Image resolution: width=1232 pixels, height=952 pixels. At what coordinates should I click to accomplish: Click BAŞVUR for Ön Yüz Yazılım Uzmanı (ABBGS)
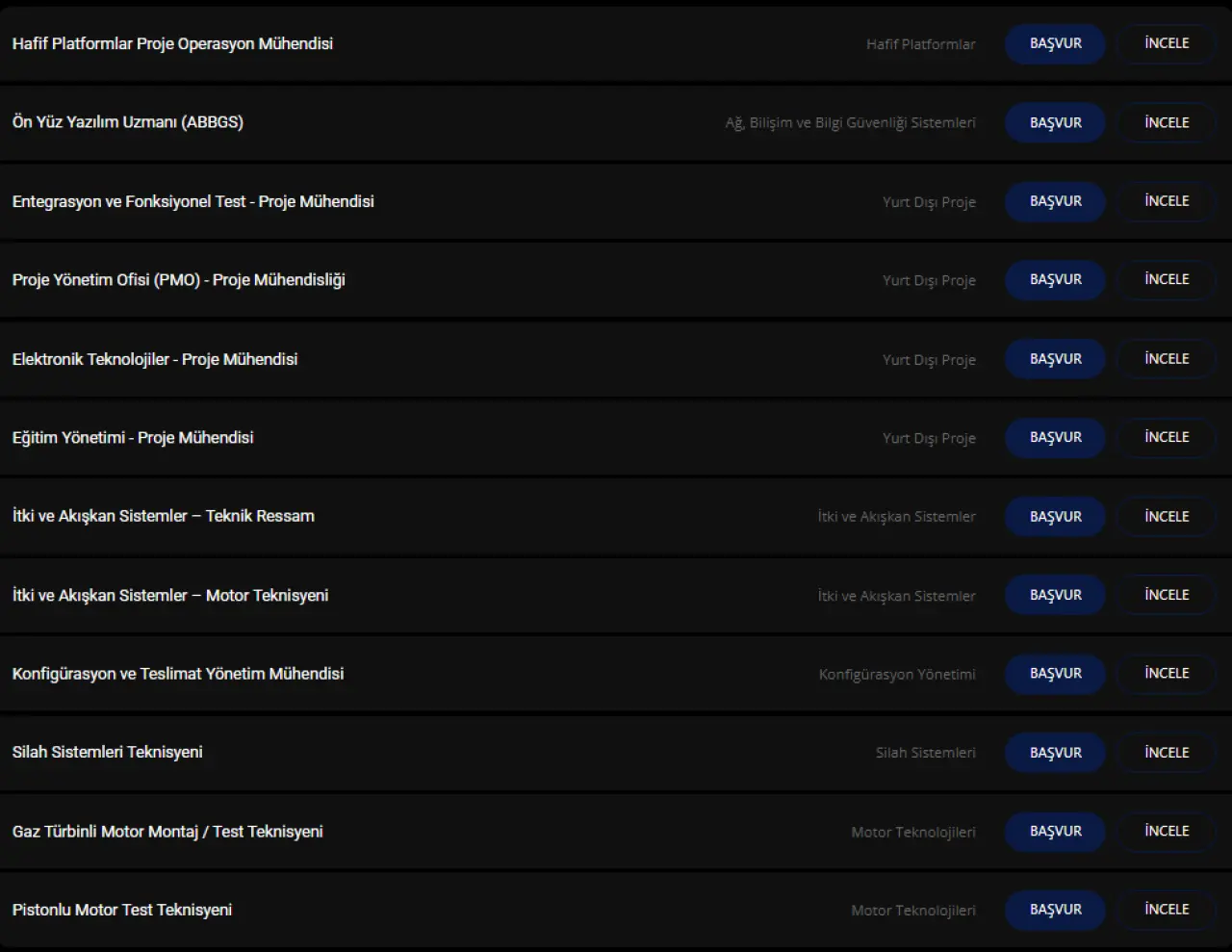tap(1055, 123)
